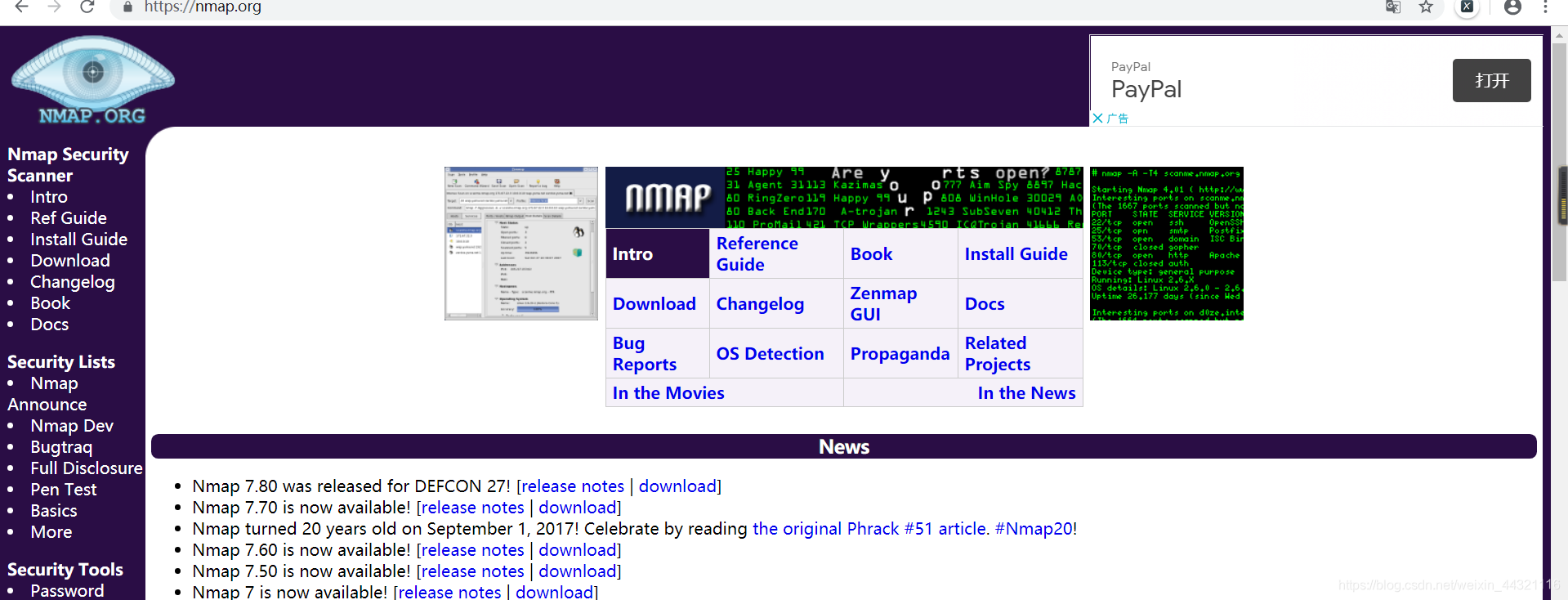1568x600 pixels.
Task: Open Full Disclosure list
Action: click(87, 468)
